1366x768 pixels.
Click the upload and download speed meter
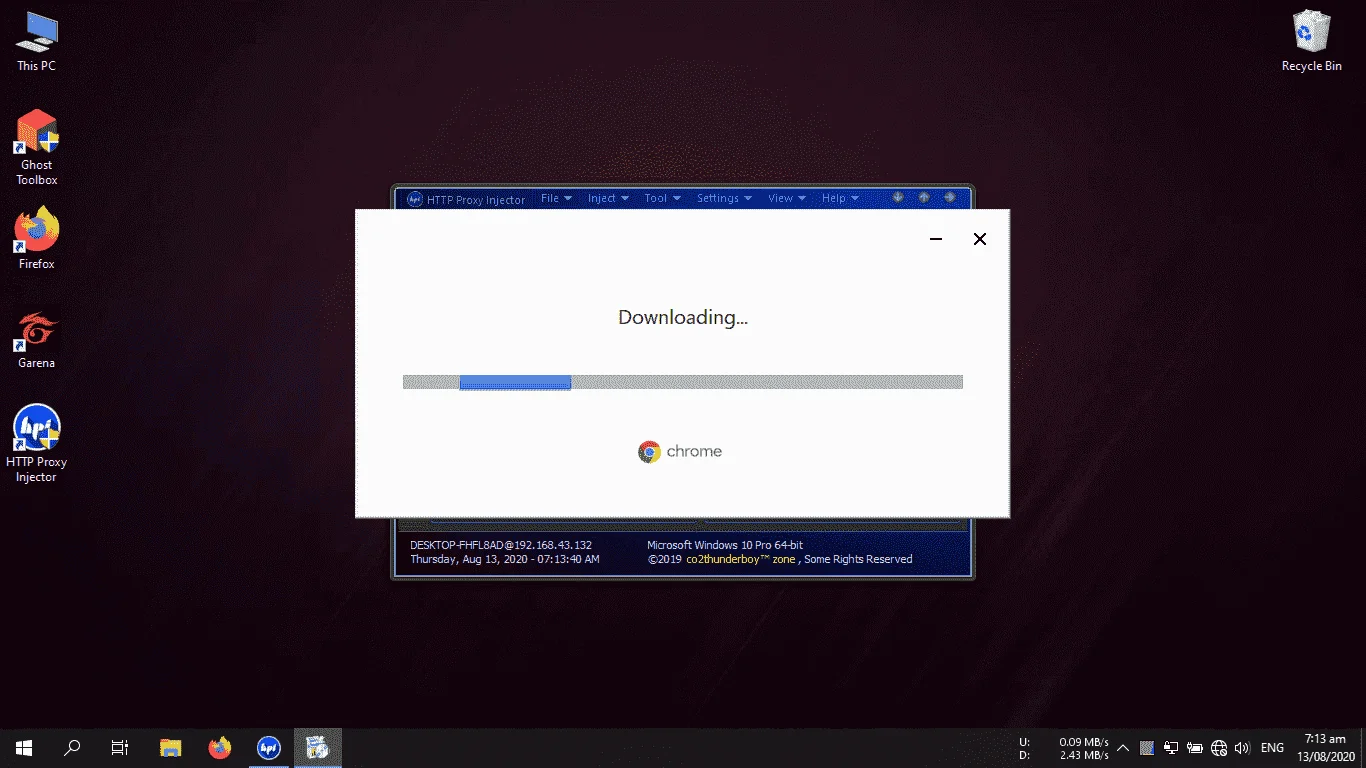1063,748
